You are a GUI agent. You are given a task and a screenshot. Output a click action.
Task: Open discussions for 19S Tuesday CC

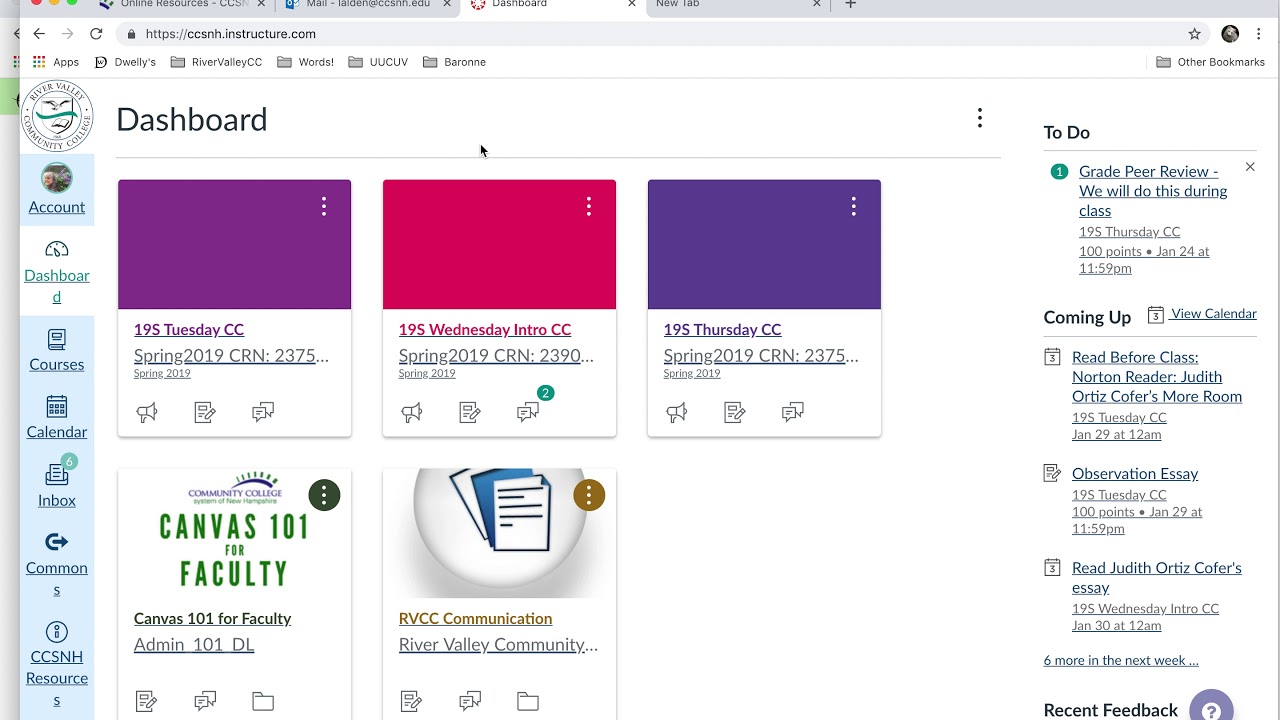tap(263, 412)
